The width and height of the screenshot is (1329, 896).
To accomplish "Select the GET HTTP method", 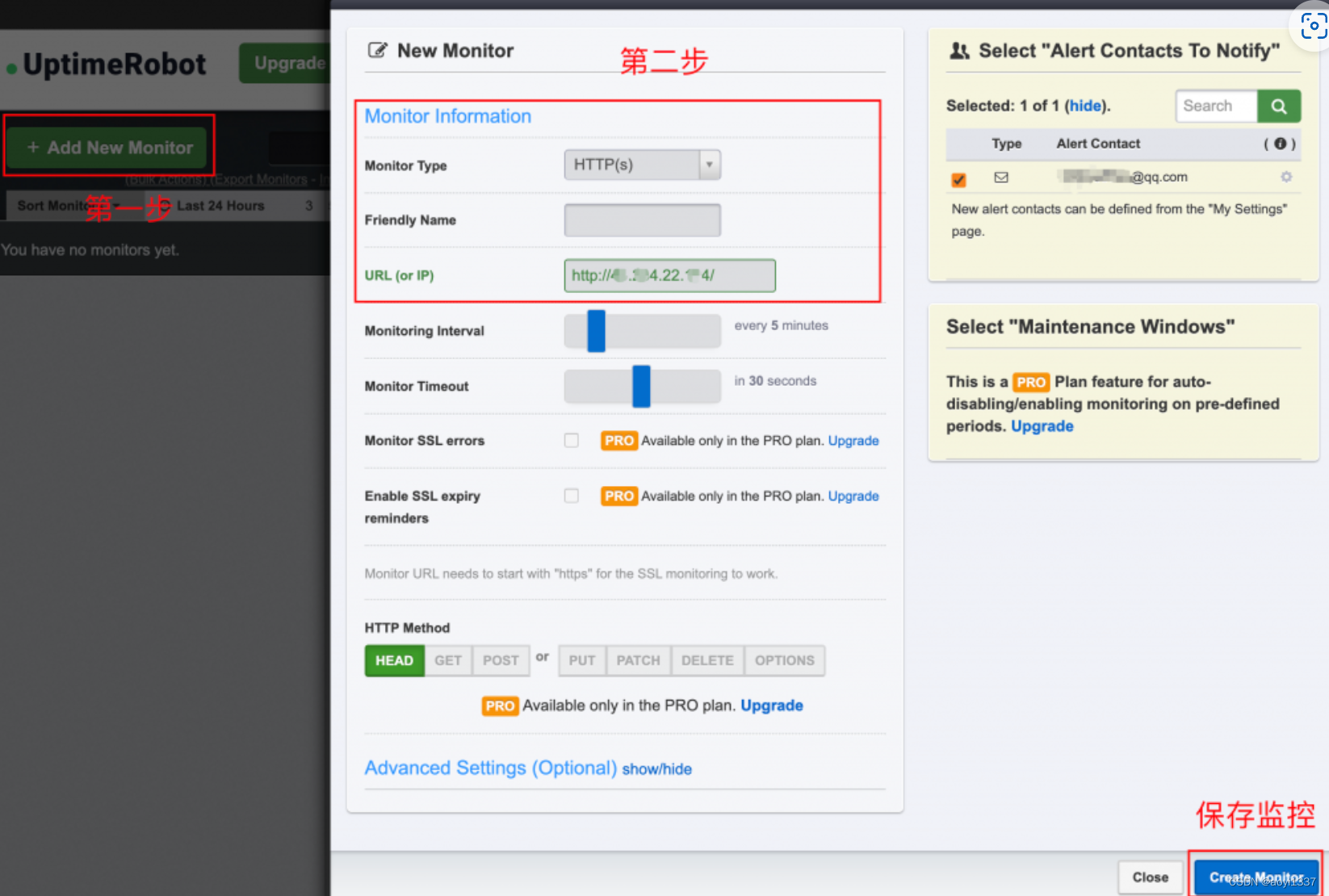I will 448,660.
